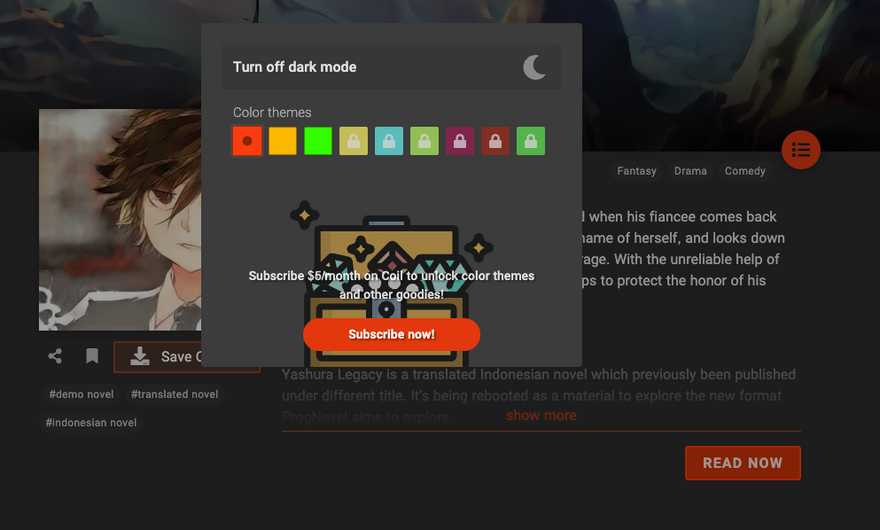The width and height of the screenshot is (880, 530).
Task: Select the locked purple theme swatch
Action: click(x=460, y=141)
